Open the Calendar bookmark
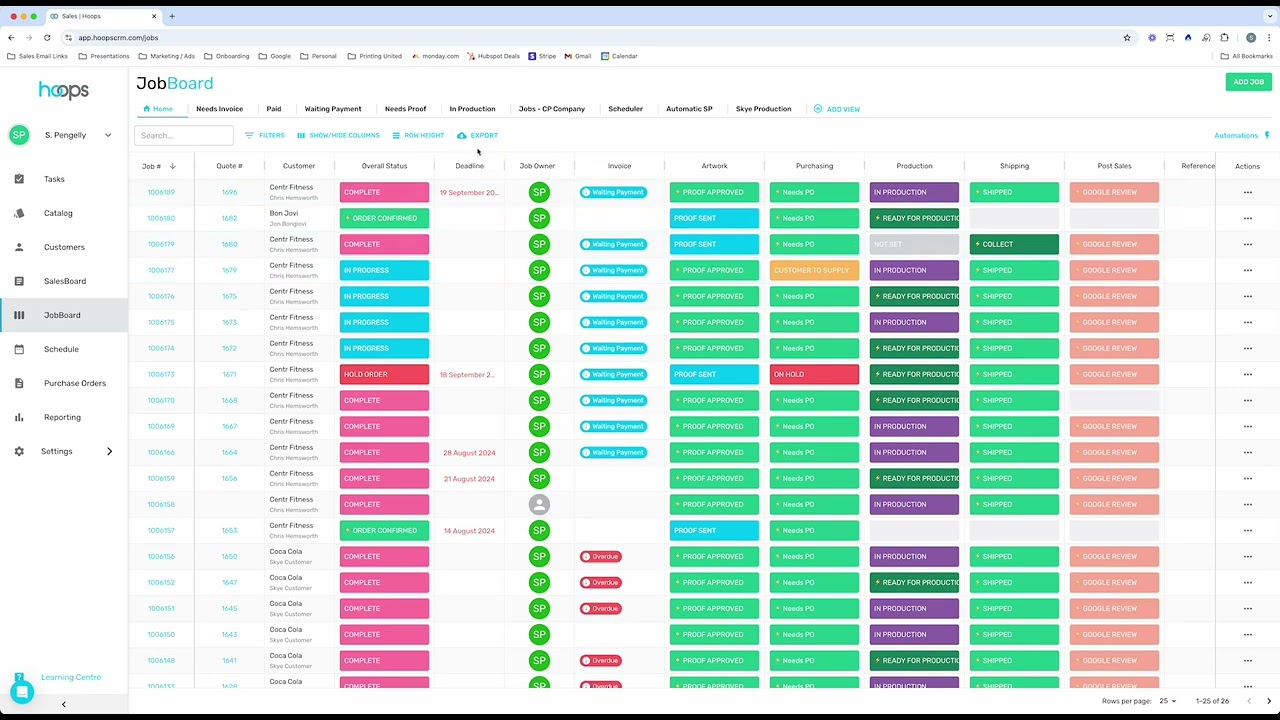This screenshot has width=1280, height=720. [x=619, y=56]
